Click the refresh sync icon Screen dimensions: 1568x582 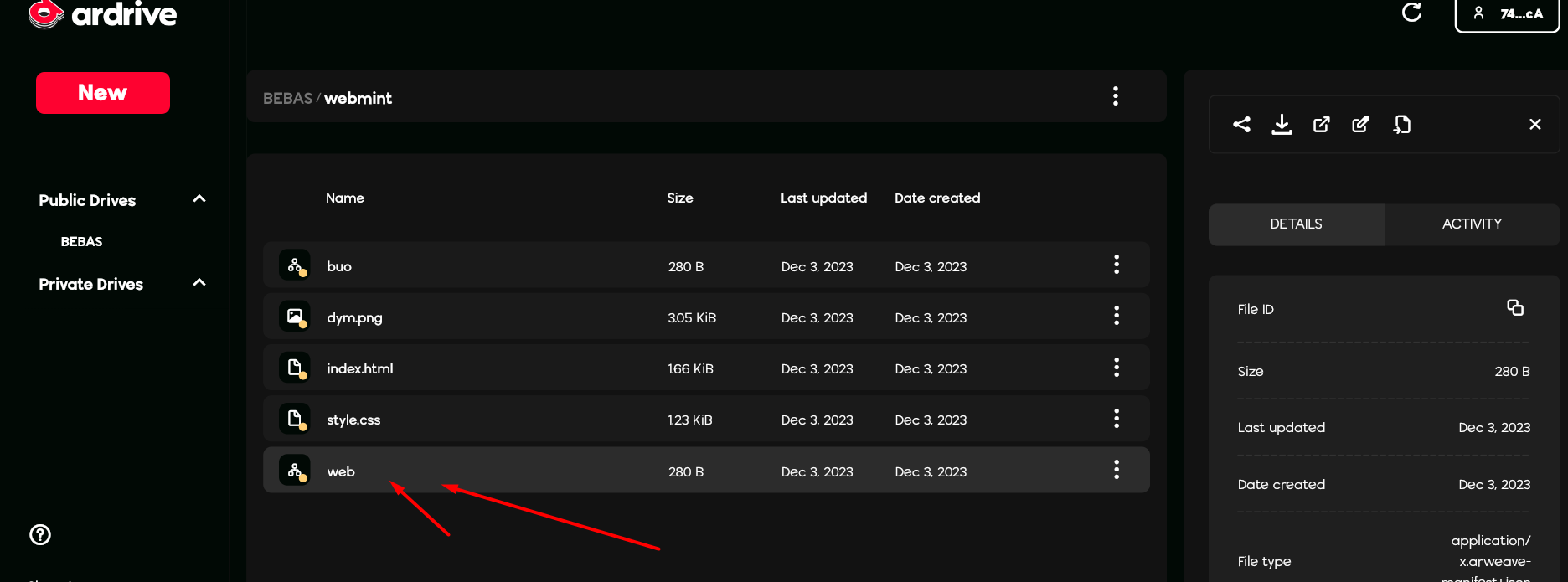pyautogui.click(x=1411, y=13)
